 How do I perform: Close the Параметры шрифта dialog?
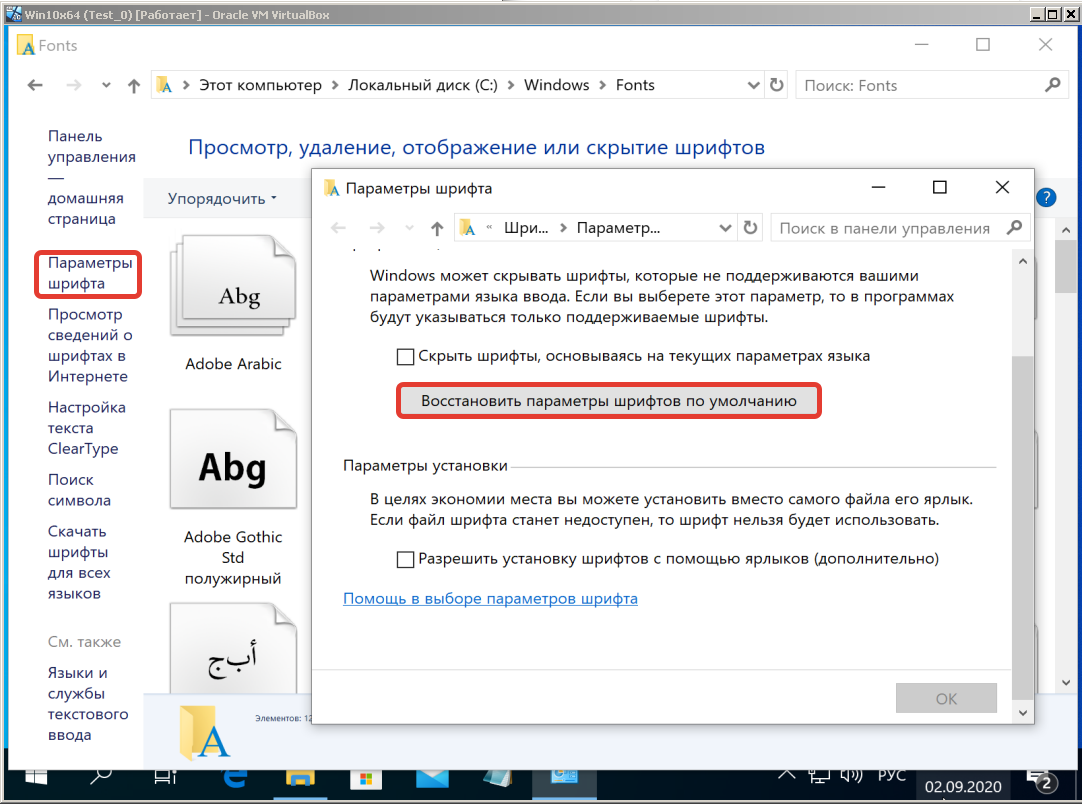point(1002,187)
